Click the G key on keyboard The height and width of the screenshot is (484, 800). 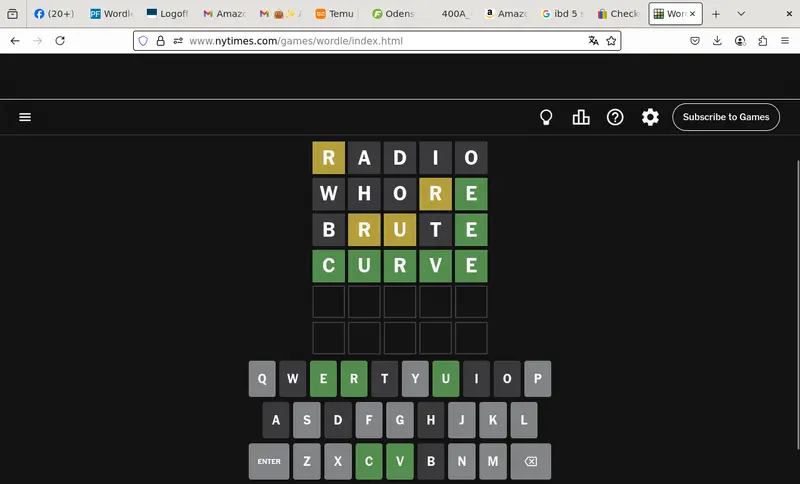[400, 420]
